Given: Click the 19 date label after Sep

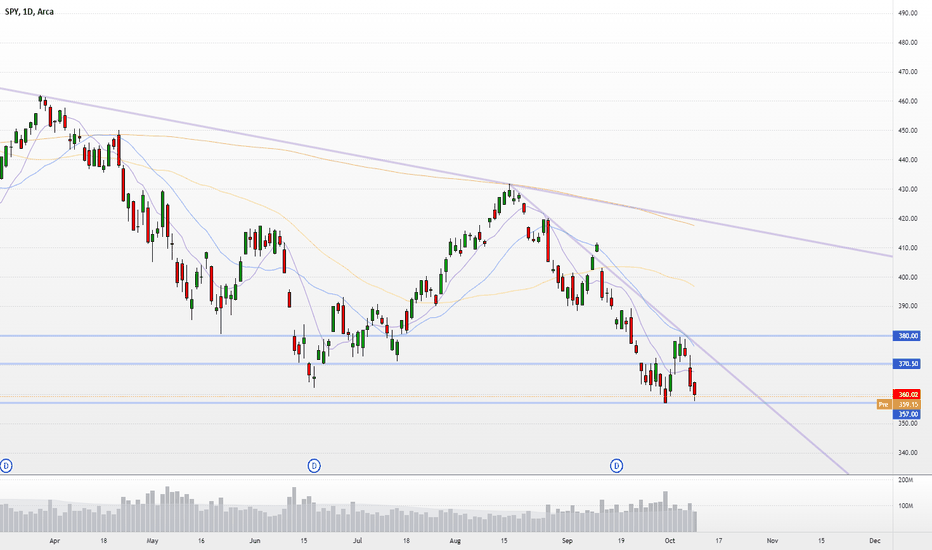Looking at the screenshot, I should (x=621, y=541).
